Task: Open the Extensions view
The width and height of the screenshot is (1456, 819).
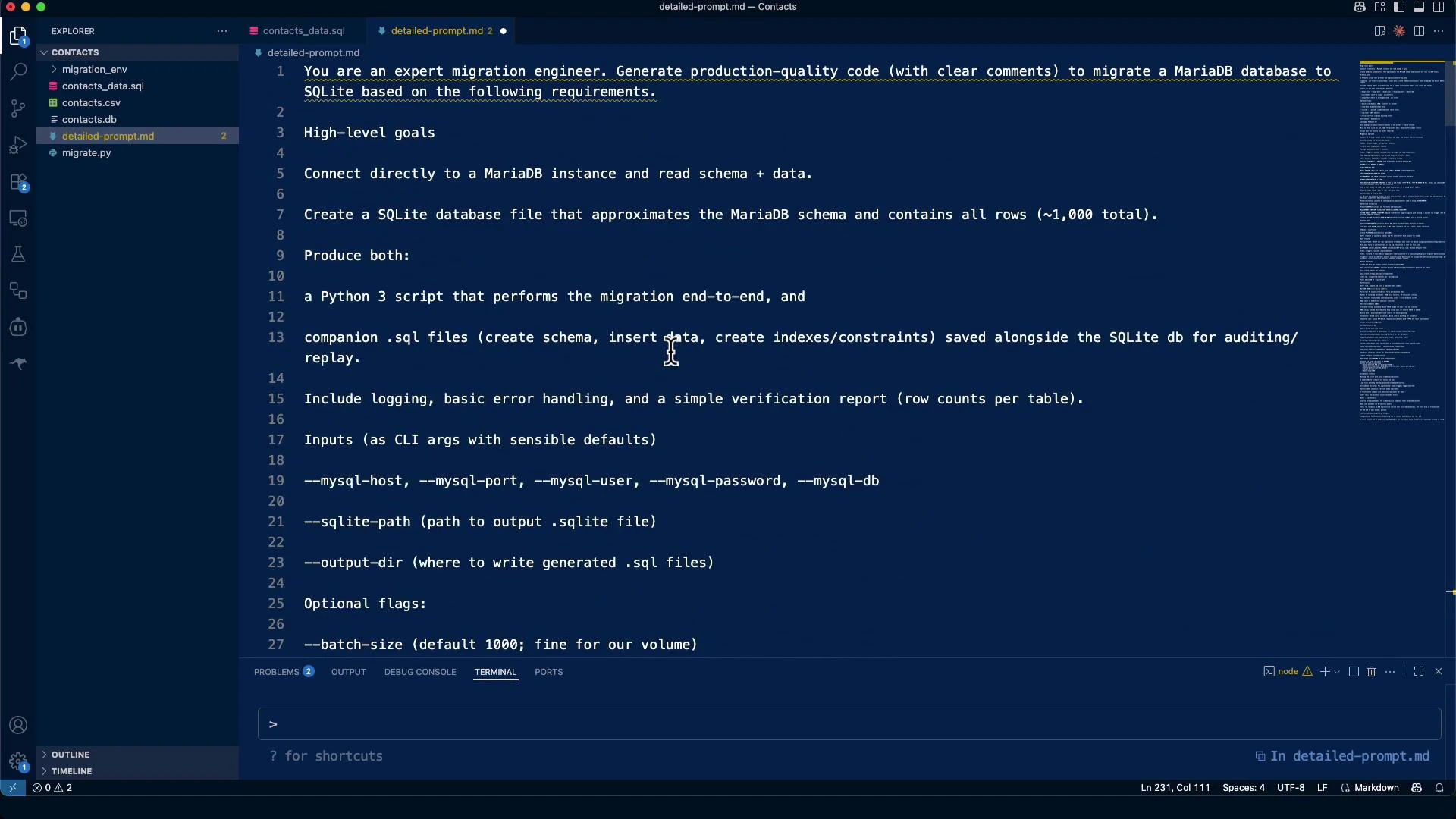Action: (18, 182)
